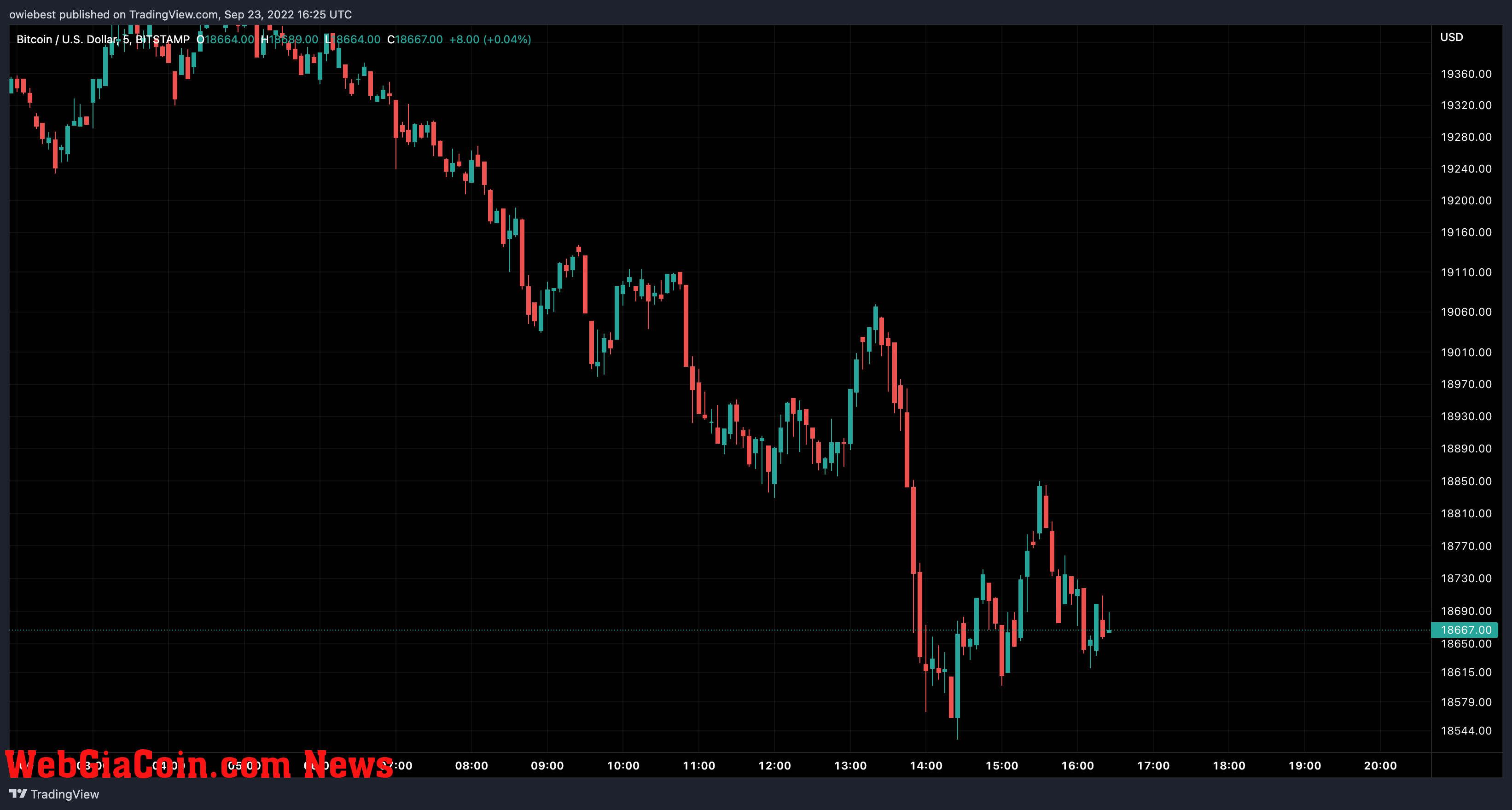
Task: Click the 10:00 time axis label
Action: 623,766
